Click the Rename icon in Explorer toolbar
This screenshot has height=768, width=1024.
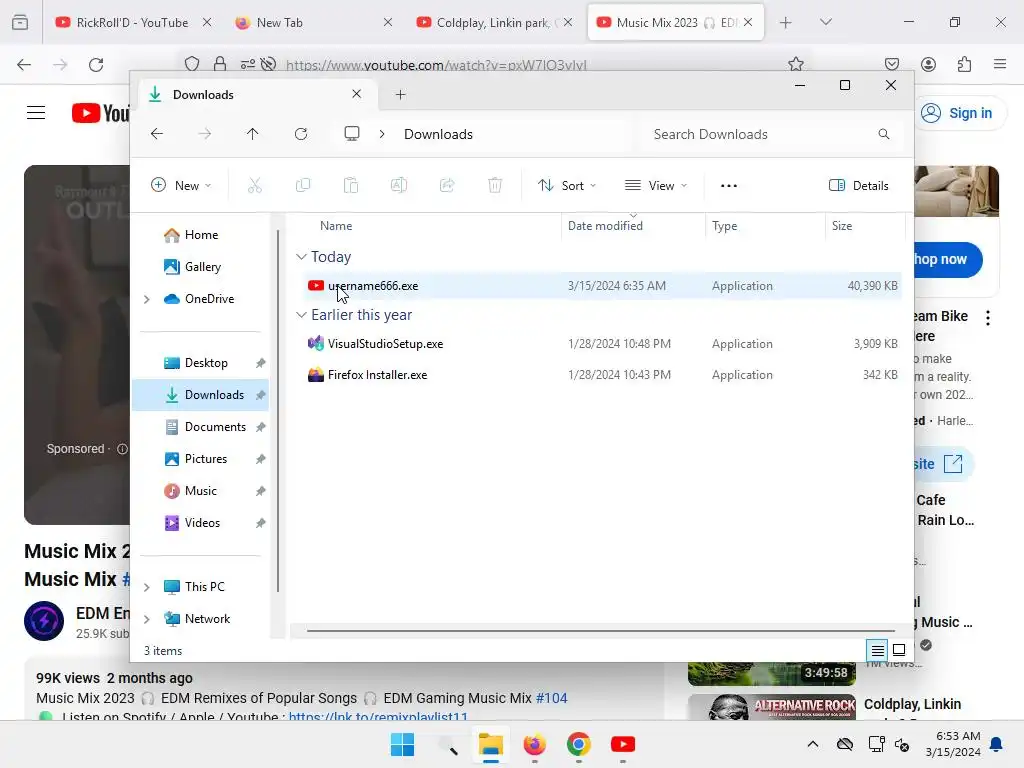point(399,185)
